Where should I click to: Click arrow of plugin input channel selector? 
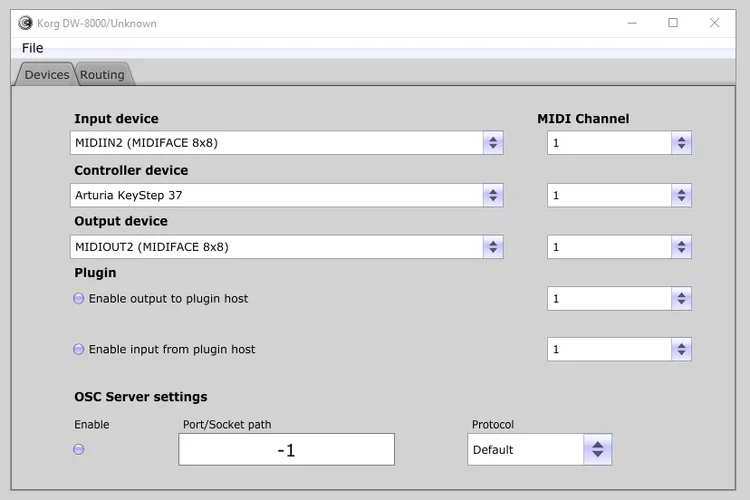click(682, 349)
